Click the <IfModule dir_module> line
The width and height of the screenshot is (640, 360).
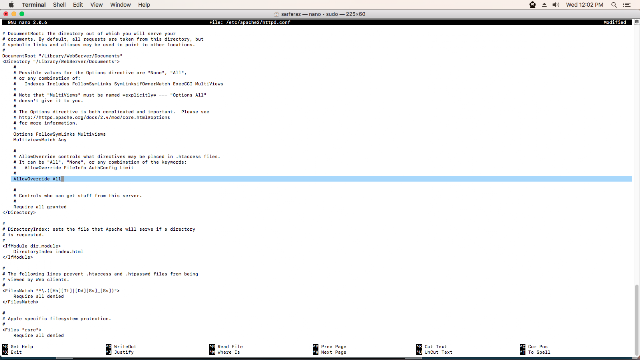31,246
